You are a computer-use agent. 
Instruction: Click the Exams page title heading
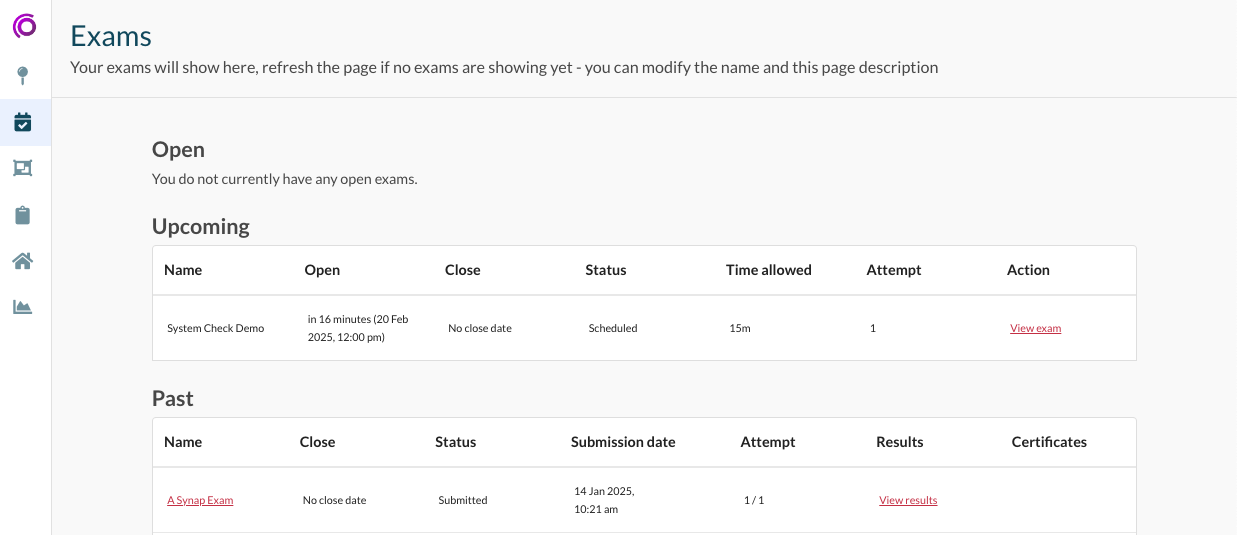111,36
